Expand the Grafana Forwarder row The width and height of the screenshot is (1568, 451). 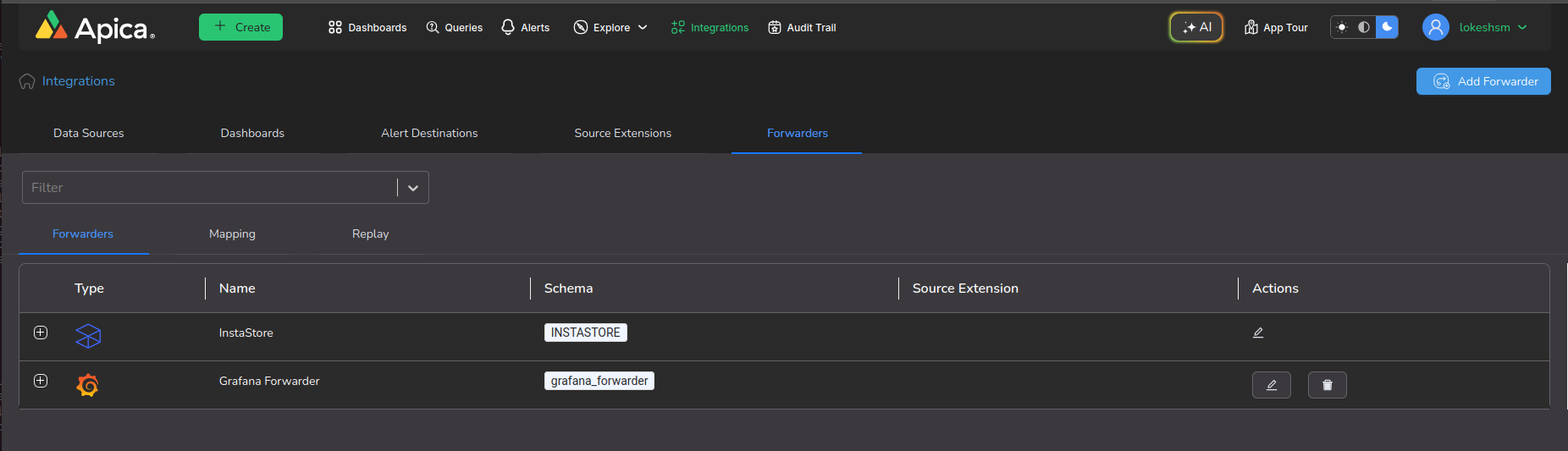point(41,381)
